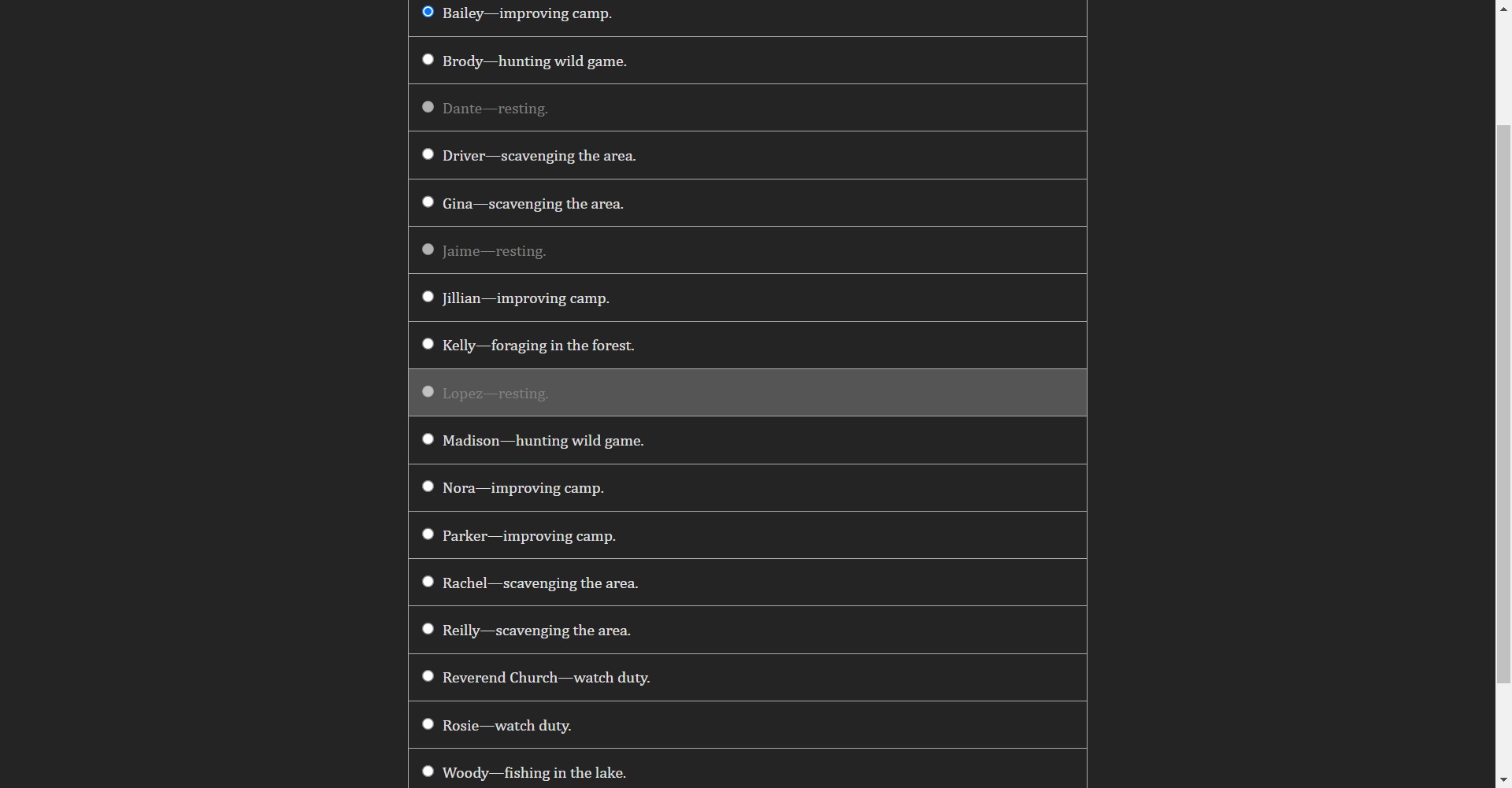This screenshot has height=788, width=1512.
Task: Select the Bailey improving camp radio button
Action: click(x=428, y=12)
